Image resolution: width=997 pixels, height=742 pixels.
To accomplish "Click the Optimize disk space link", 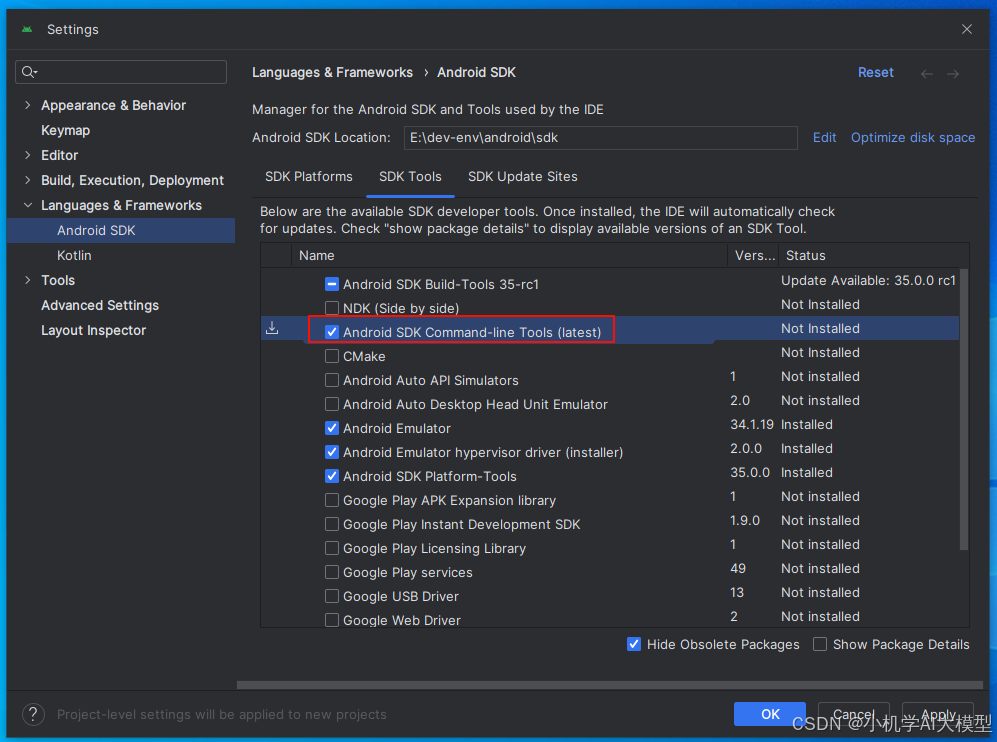I will 912,137.
